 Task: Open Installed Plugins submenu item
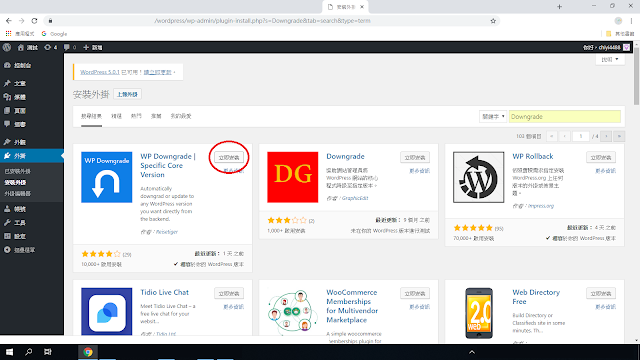pos(18,171)
